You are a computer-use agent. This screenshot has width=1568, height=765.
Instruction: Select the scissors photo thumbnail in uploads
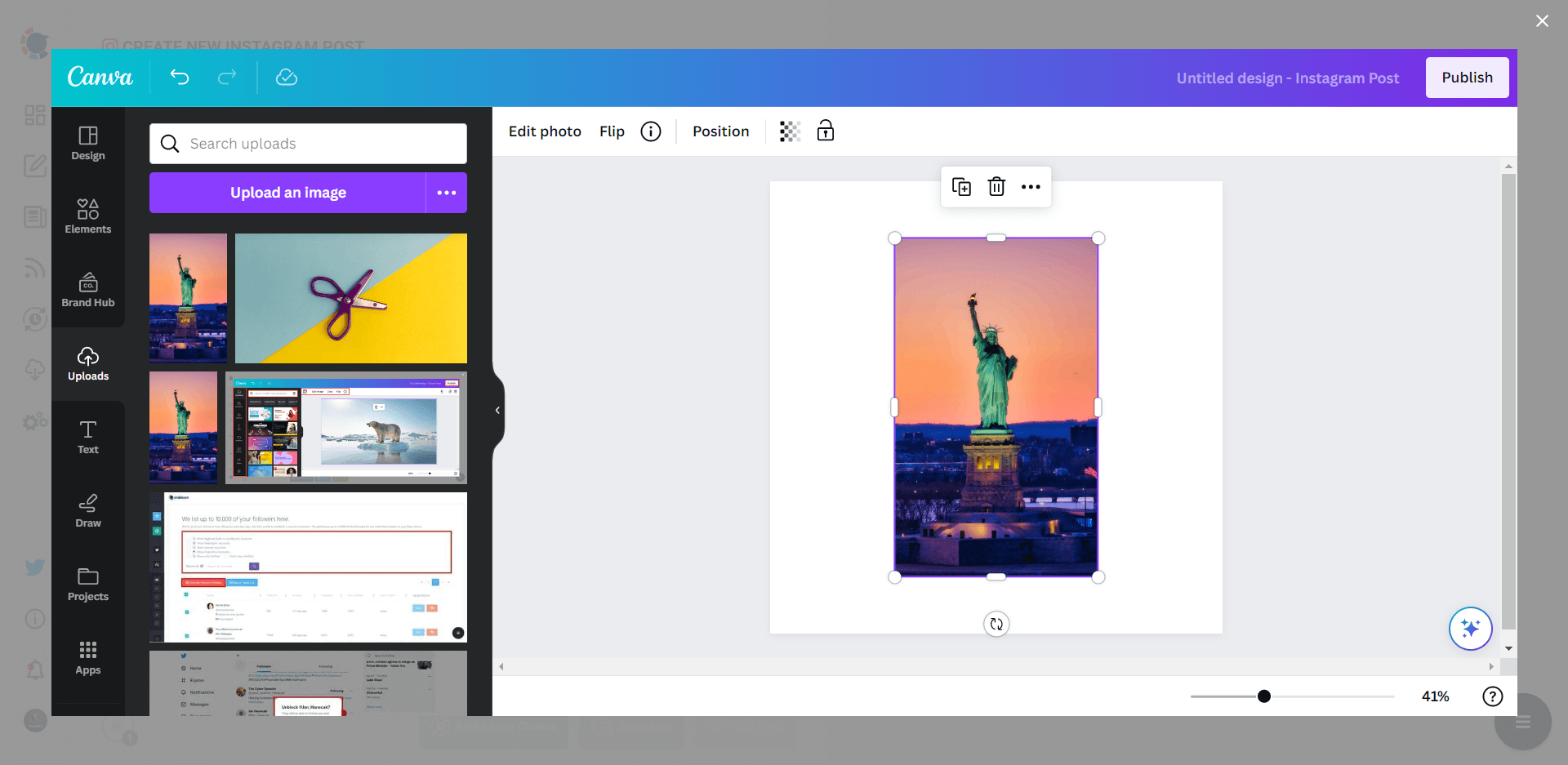click(x=350, y=298)
